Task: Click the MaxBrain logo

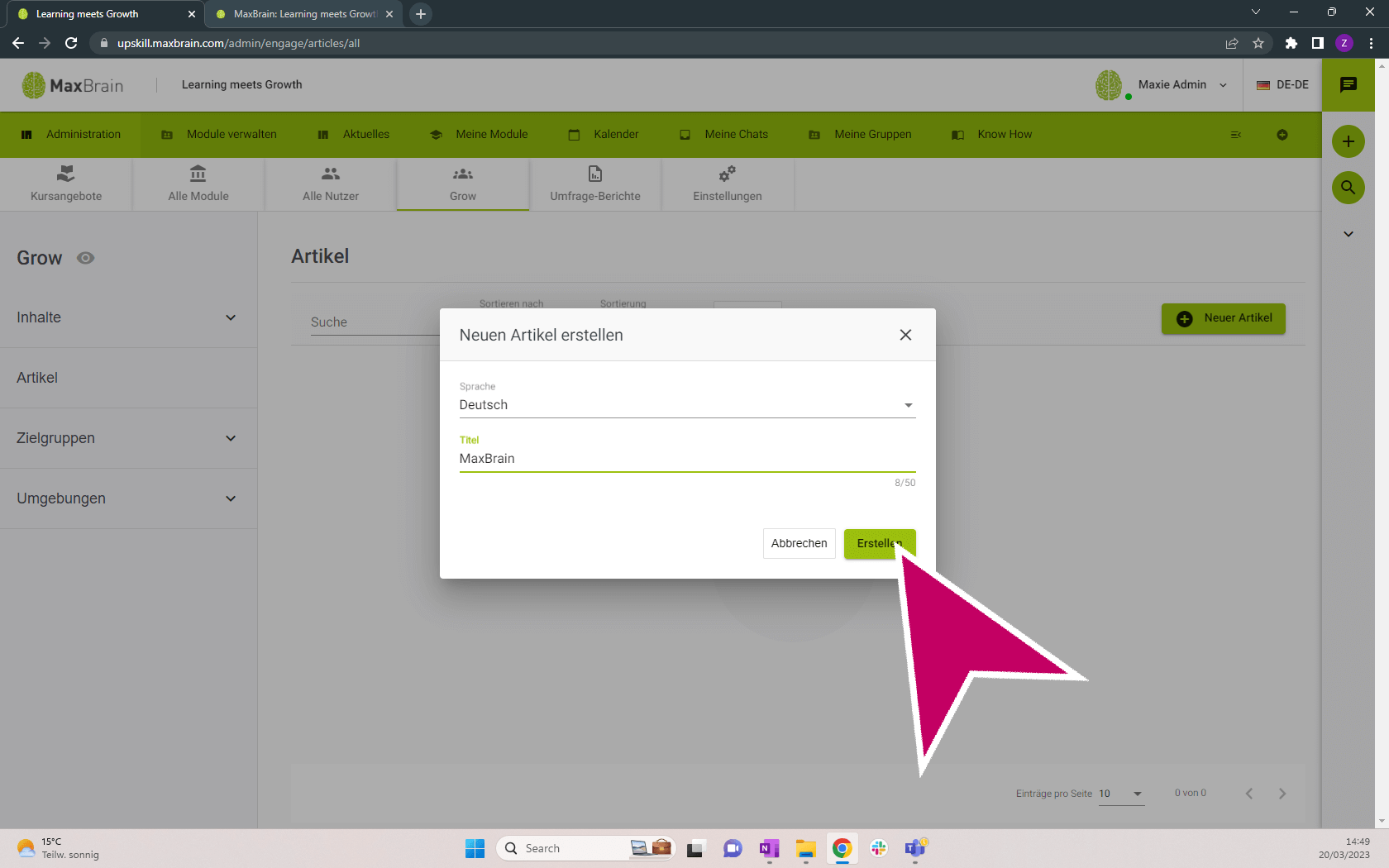Action: [x=73, y=85]
